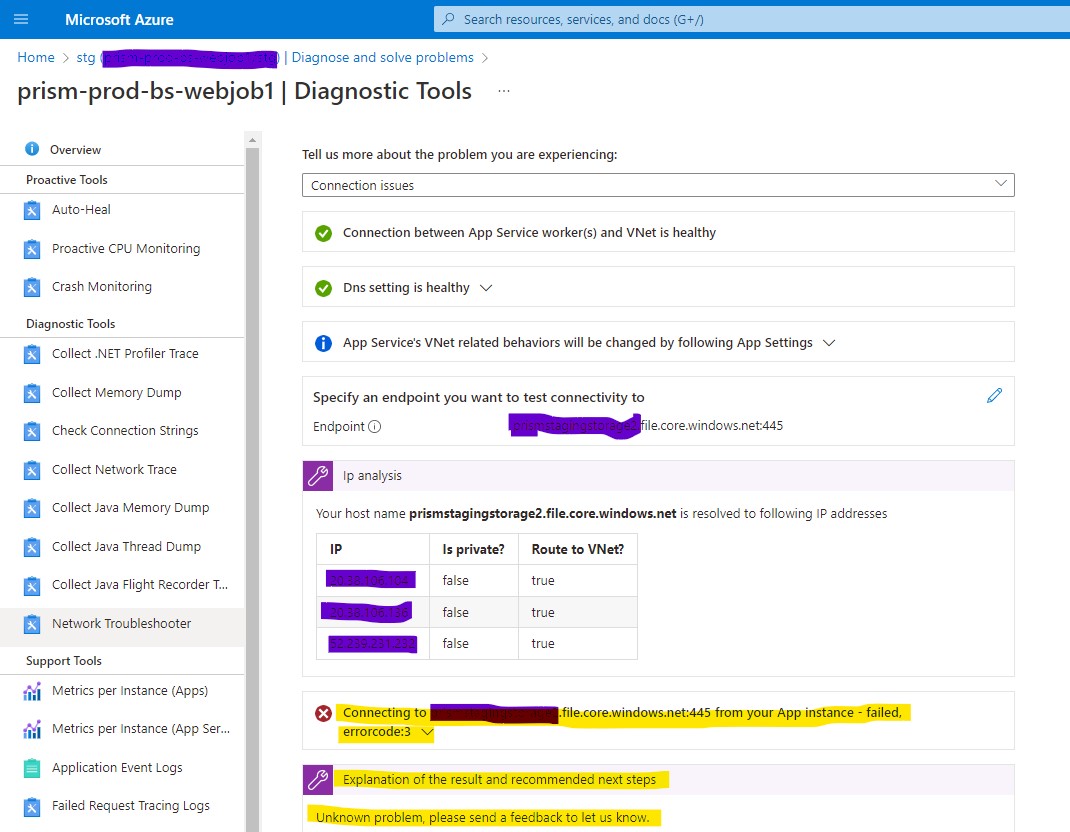Click the blue info icon for App Settings
This screenshot has width=1070, height=832.
tap(323, 343)
